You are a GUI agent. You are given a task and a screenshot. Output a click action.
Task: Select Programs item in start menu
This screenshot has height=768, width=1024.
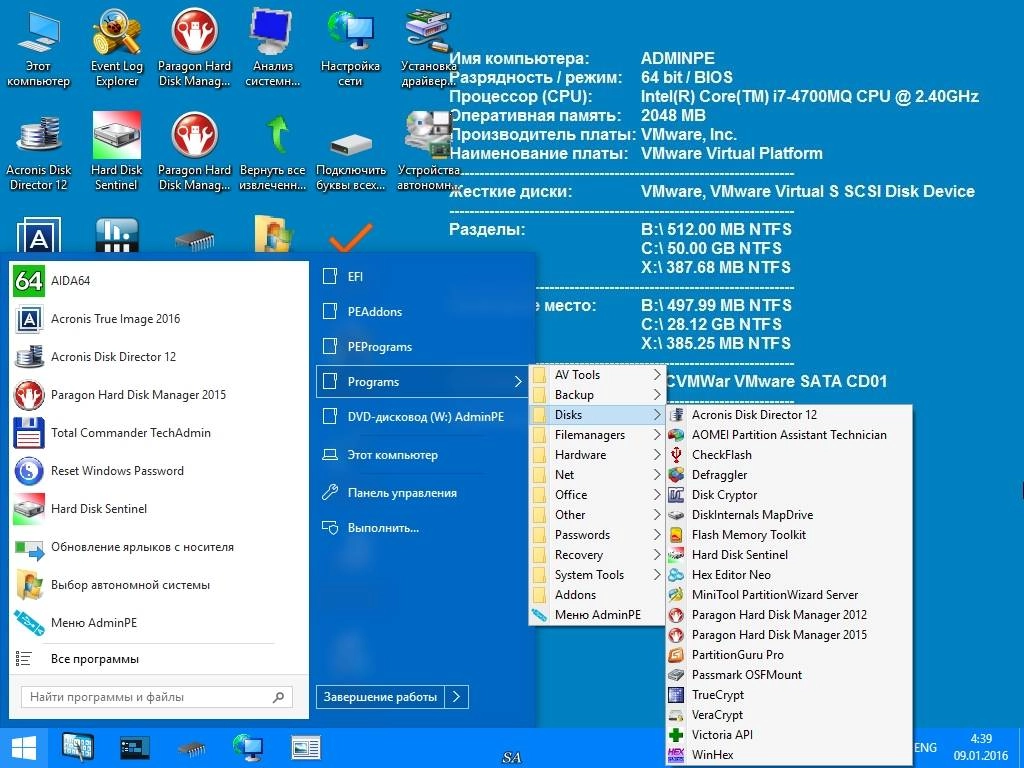tap(422, 381)
